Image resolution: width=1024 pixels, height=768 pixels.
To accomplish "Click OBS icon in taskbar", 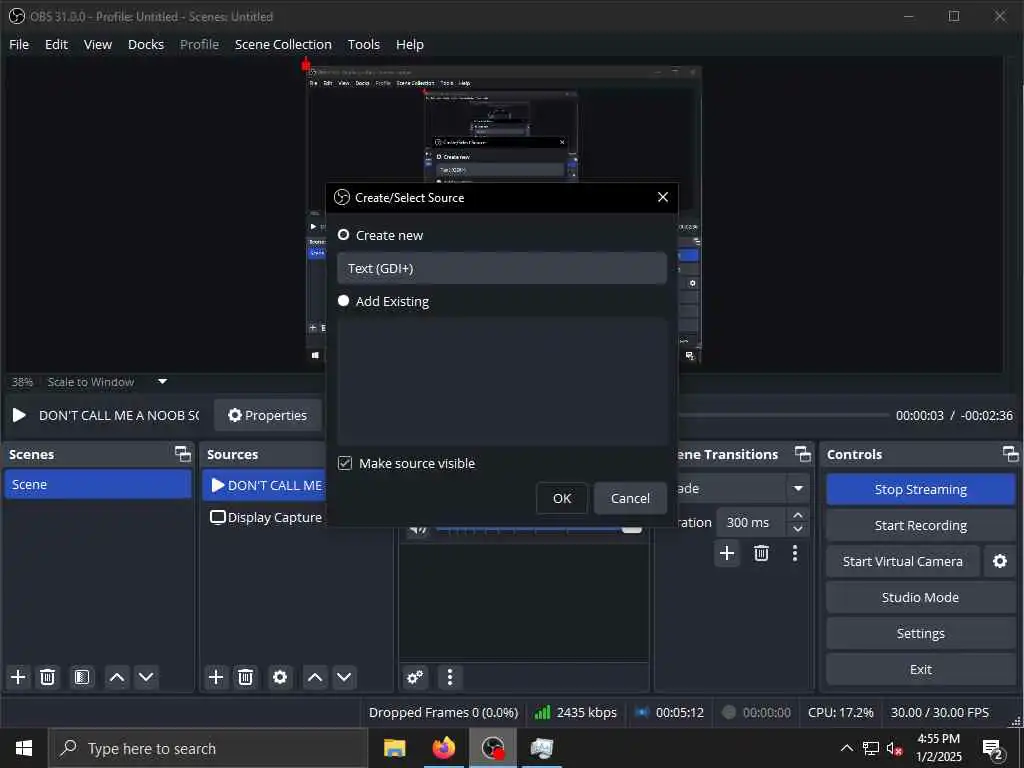I will [493, 748].
